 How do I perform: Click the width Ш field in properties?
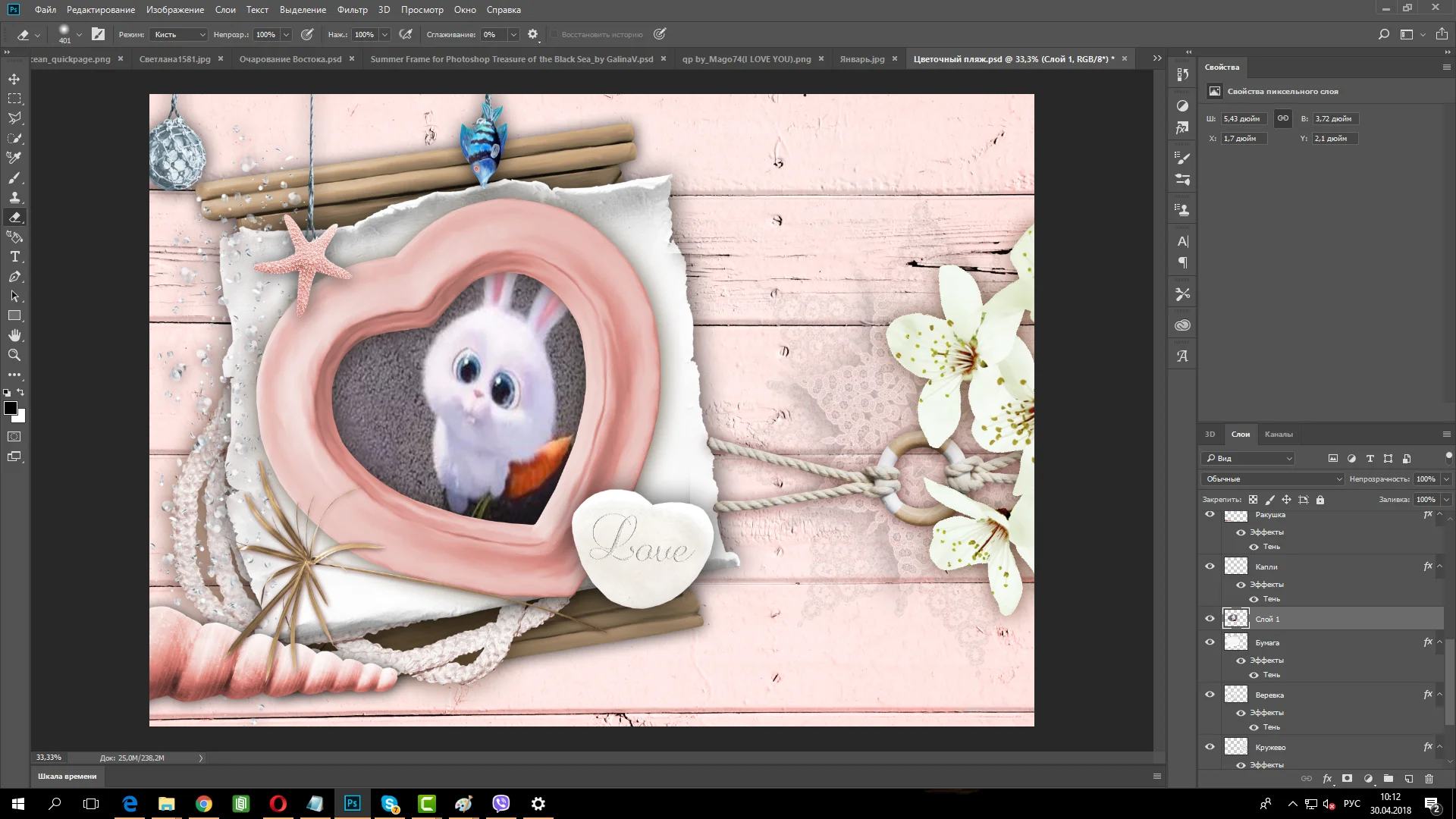(1242, 119)
